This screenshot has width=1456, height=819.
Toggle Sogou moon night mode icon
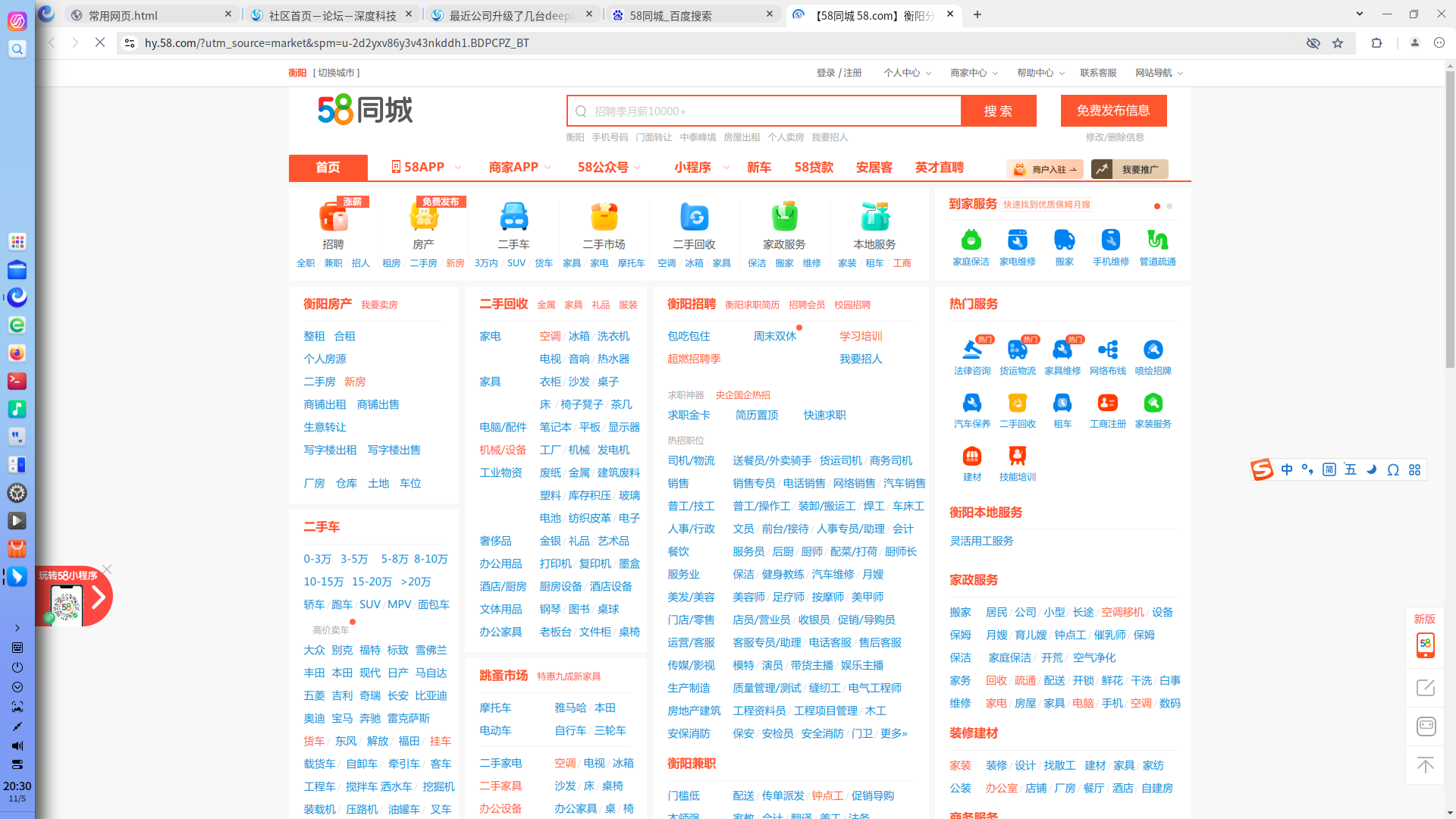click(x=1371, y=469)
